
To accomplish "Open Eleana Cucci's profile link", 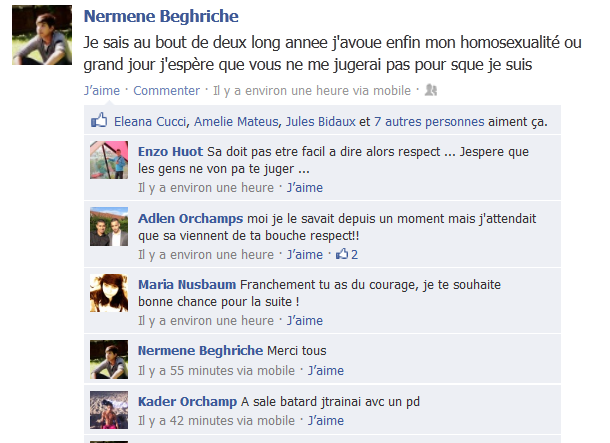I will click(x=150, y=122).
